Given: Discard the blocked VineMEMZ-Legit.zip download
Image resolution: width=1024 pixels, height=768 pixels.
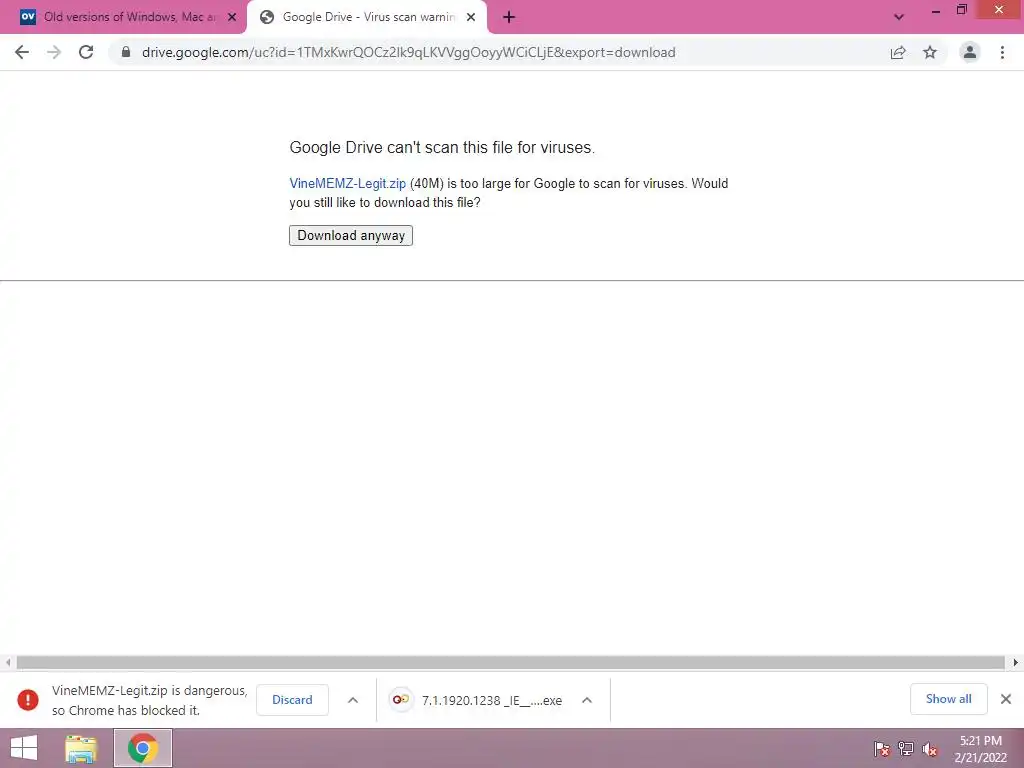Looking at the screenshot, I should [292, 700].
